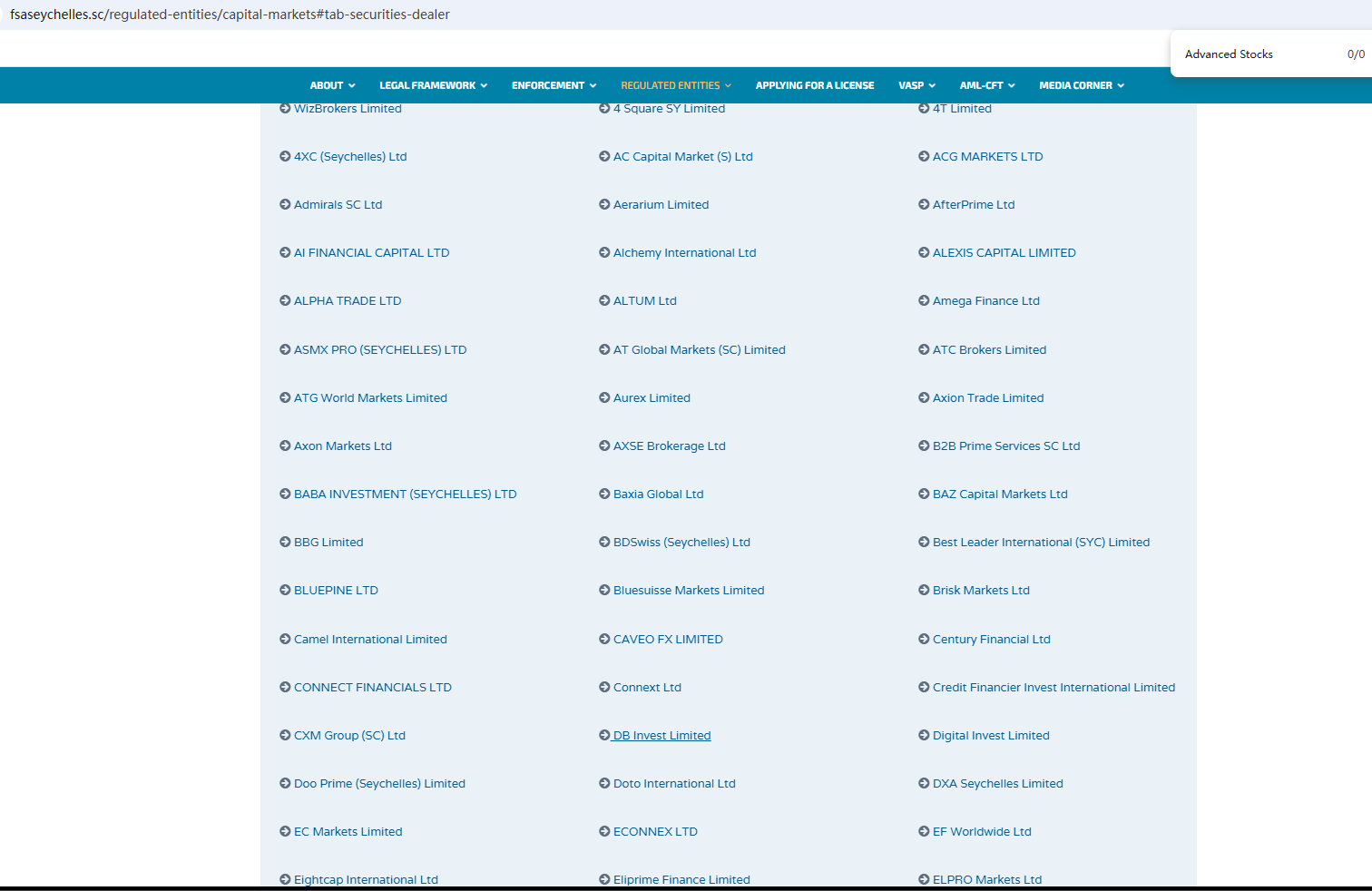
Task: Click arrow icon beside Axion Trade Limited
Action: pos(924,398)
